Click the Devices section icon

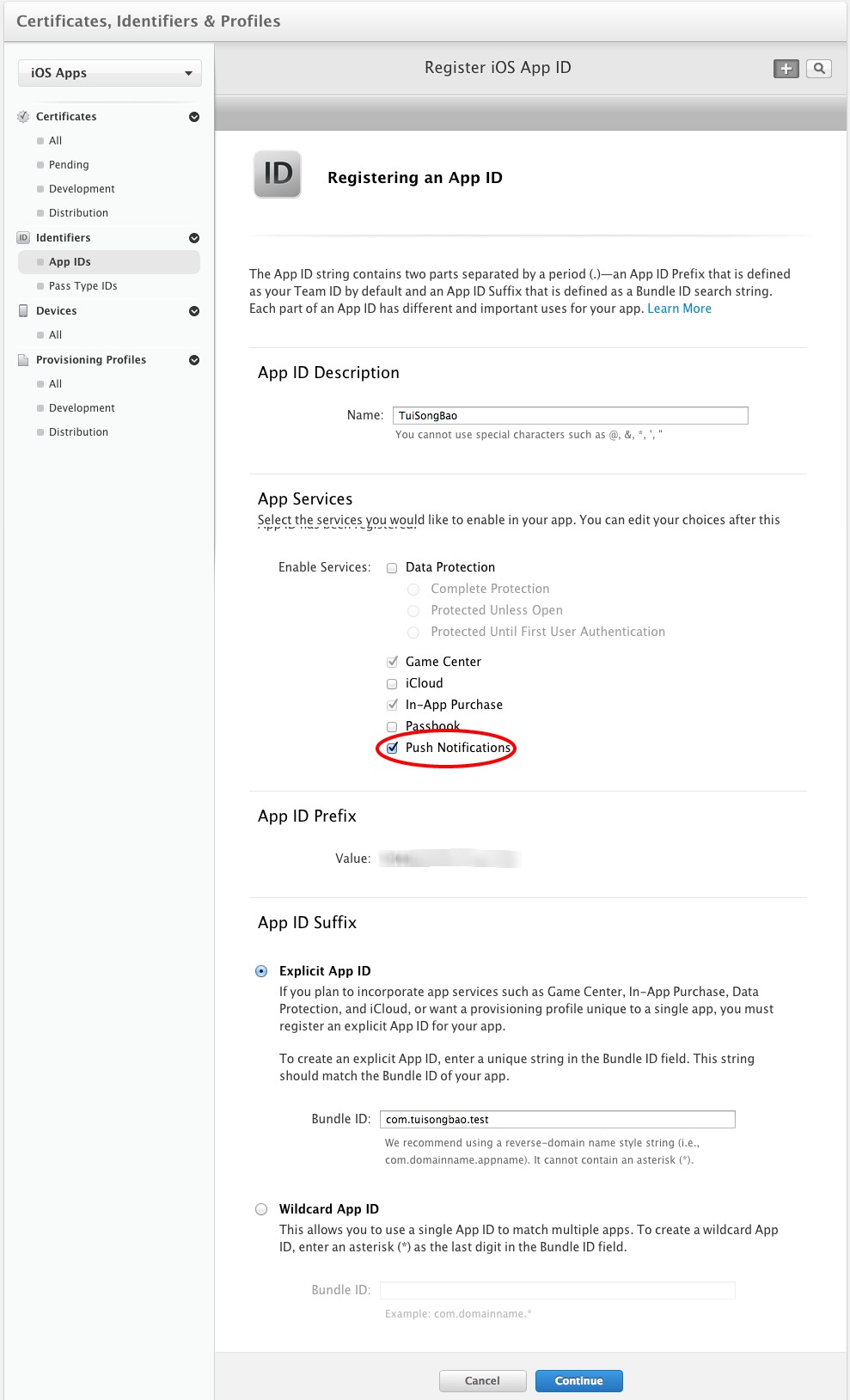pos(23,311)
